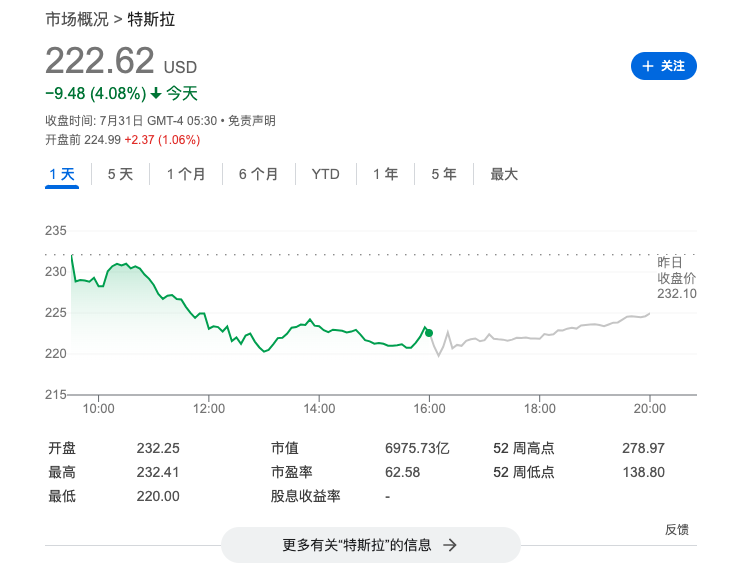Click the green closing-price dot on chart

pos(429,333)
